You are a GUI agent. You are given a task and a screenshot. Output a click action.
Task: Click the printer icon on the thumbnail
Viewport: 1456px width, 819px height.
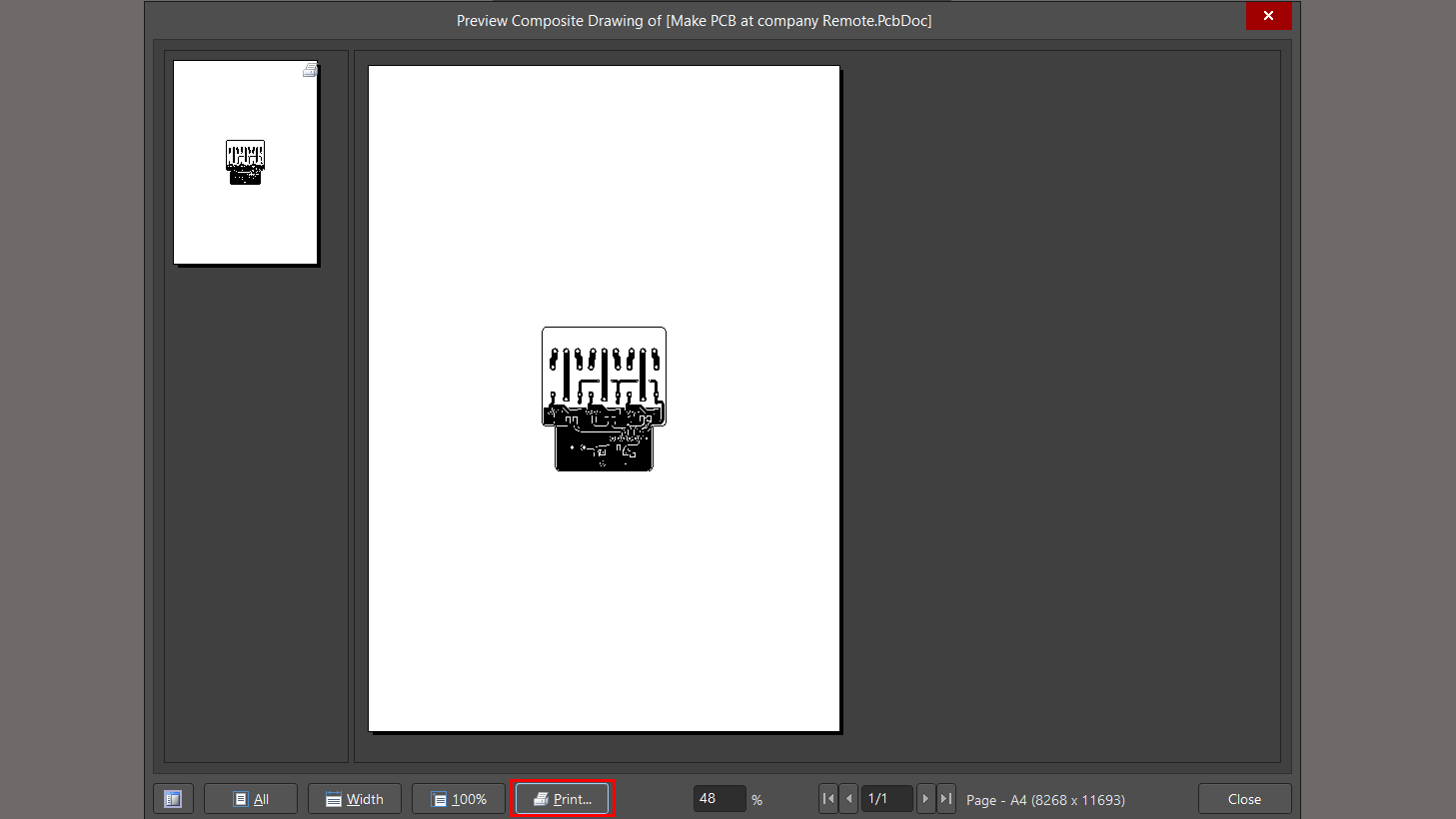[x=310, y=70]
